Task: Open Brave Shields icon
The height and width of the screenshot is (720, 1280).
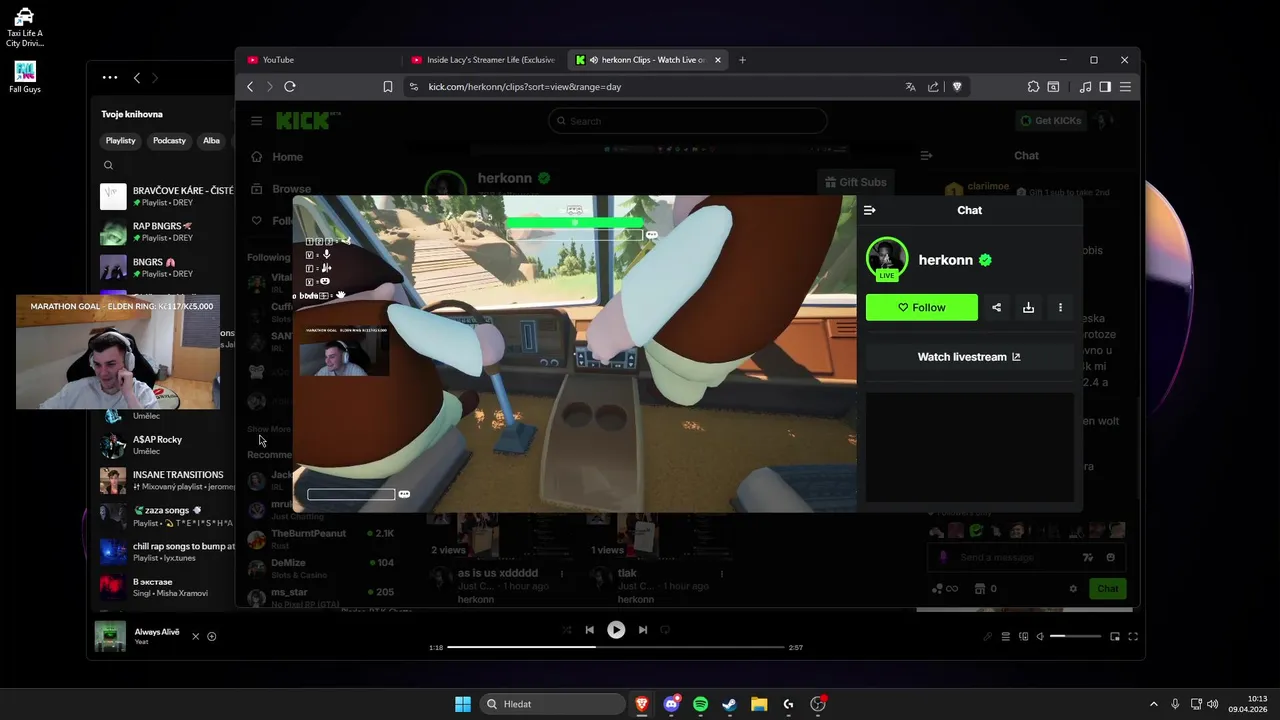Action: pyautogui.click(x=957, y=87)
